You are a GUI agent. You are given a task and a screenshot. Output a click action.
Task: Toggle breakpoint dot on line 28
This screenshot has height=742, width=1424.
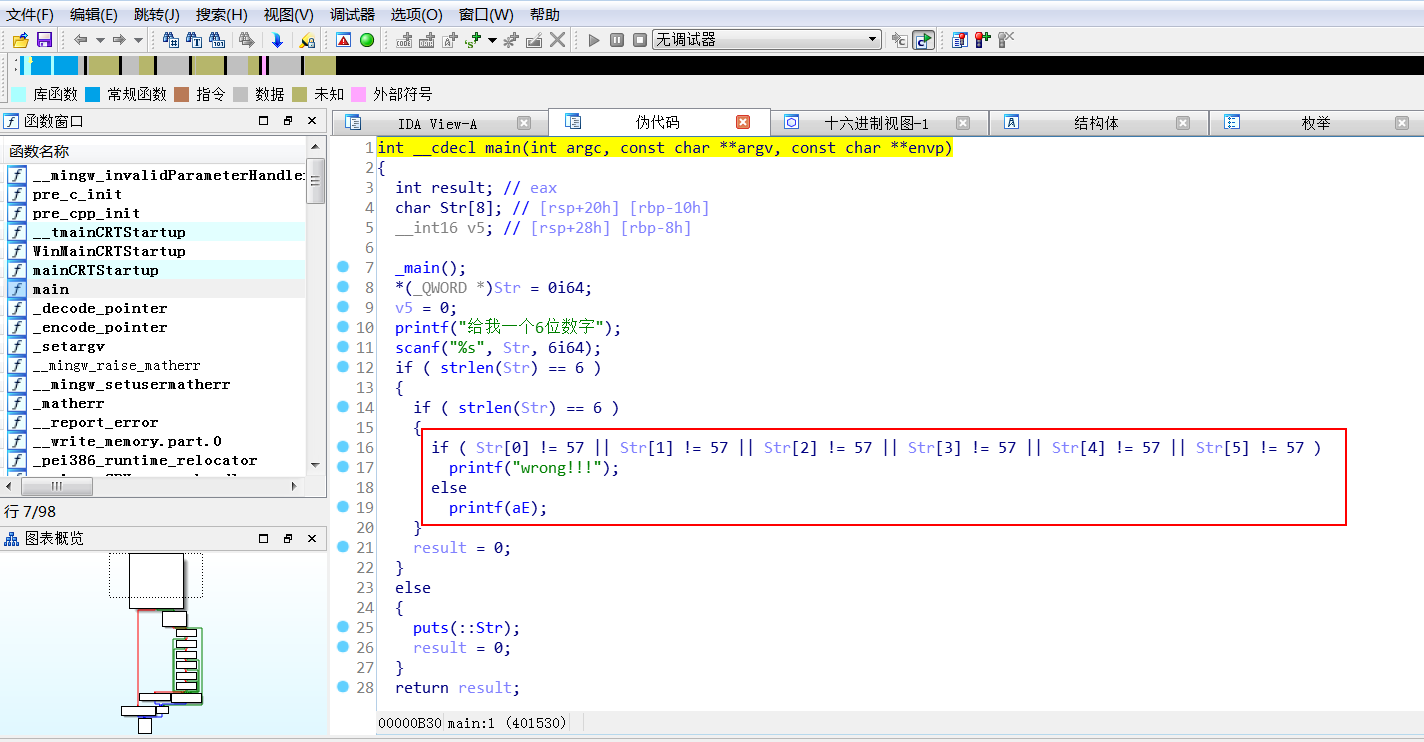point(343,687)
